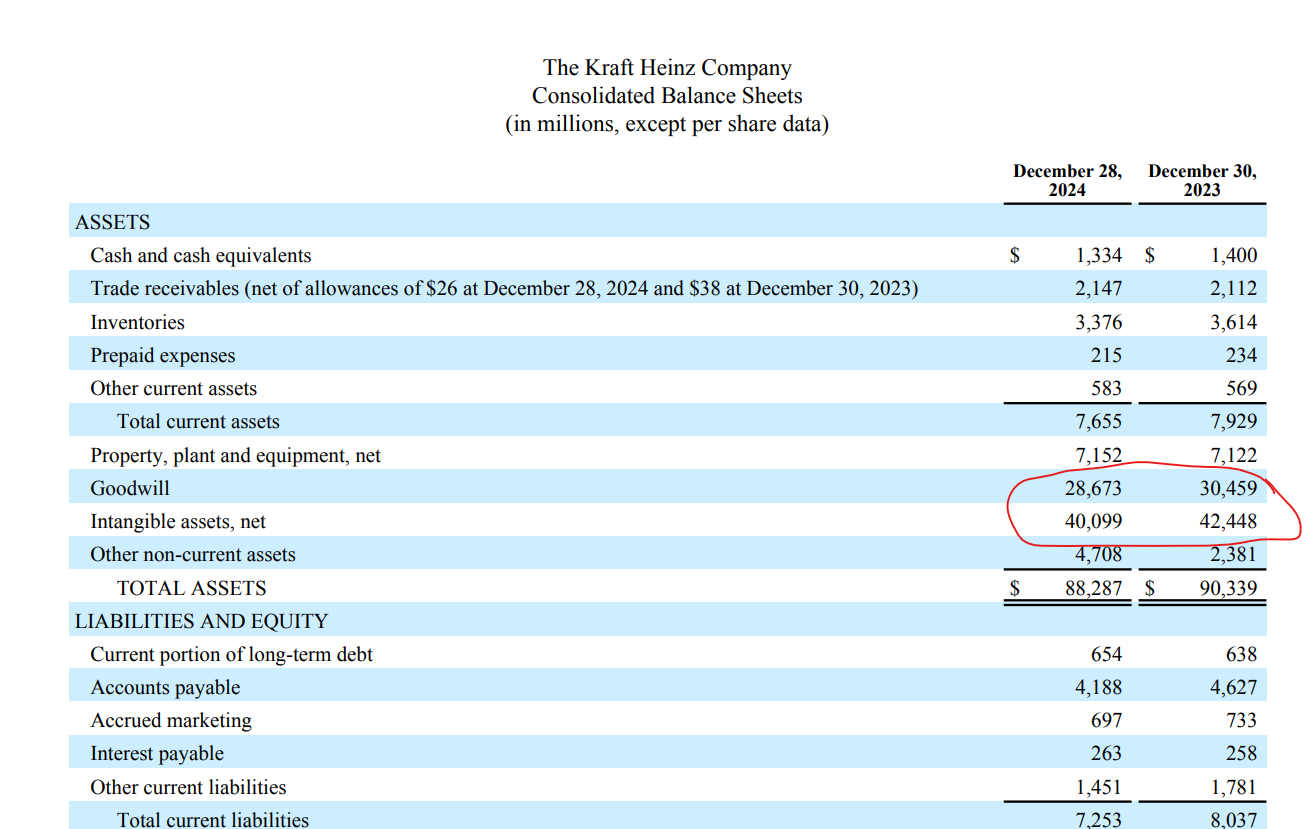Click the 'Interest payable' row label
This screenshot has height=829, width=1305.
tap(157, 753)
